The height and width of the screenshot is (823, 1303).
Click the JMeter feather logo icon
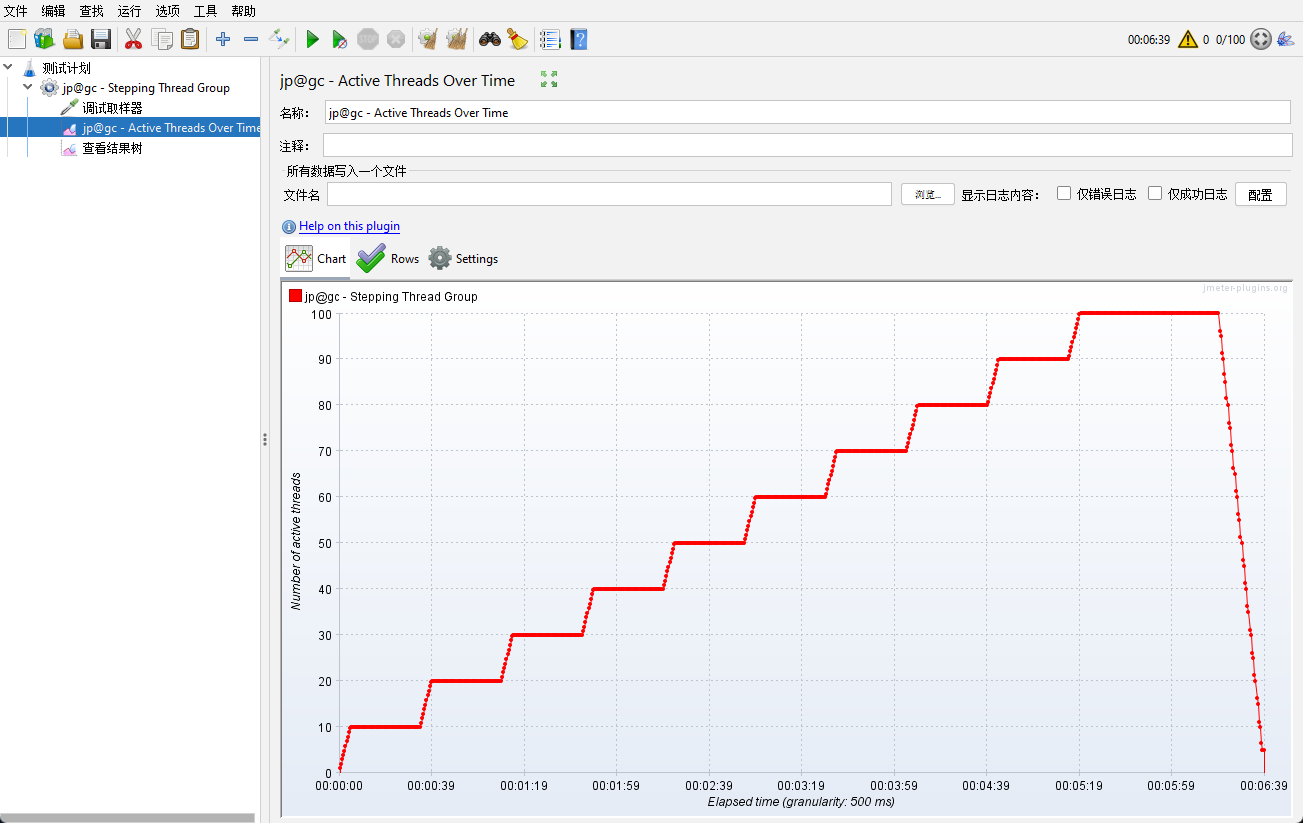coord(1286,39)
